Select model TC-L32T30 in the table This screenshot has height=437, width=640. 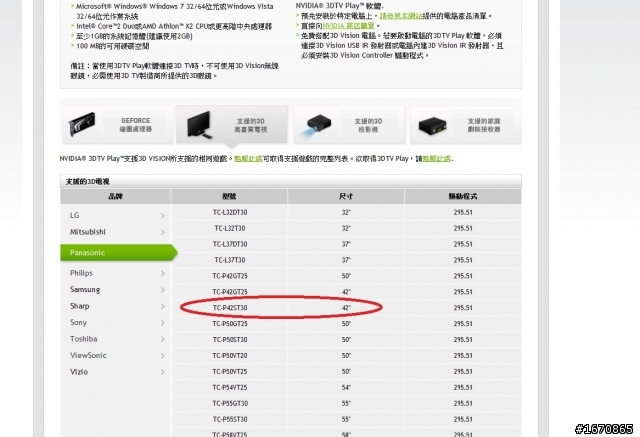coord(230,228)
